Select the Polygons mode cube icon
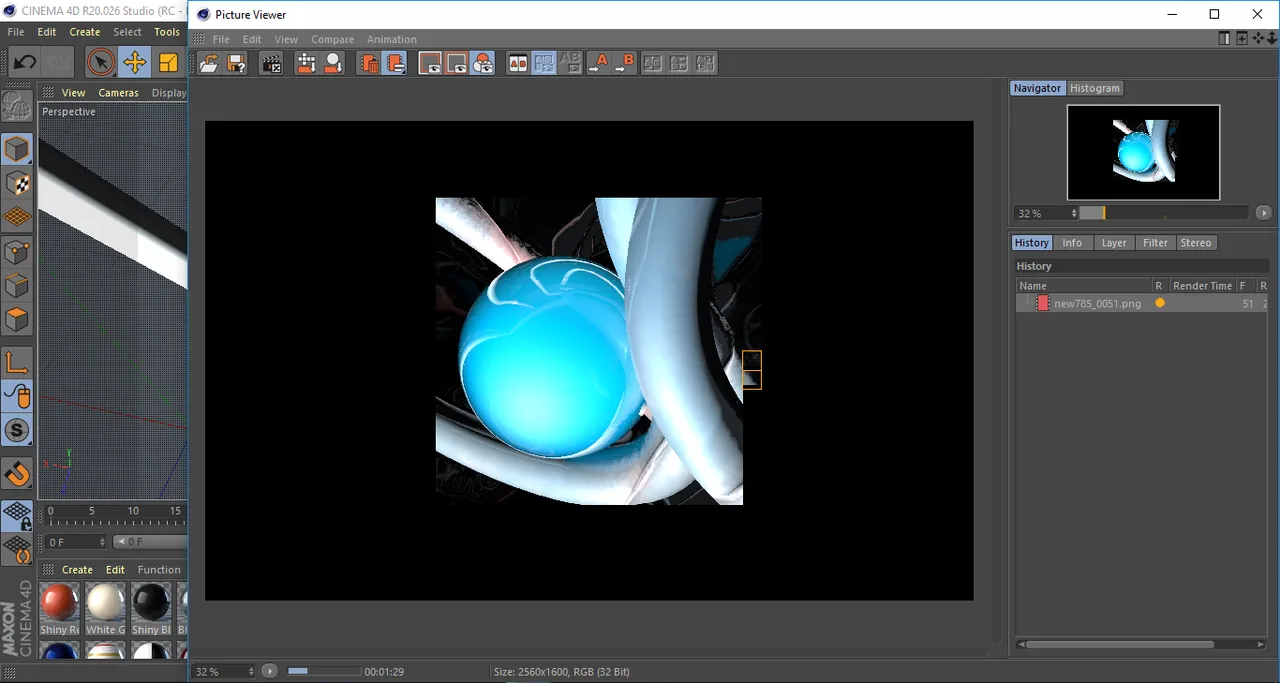 tap(17, 320)
